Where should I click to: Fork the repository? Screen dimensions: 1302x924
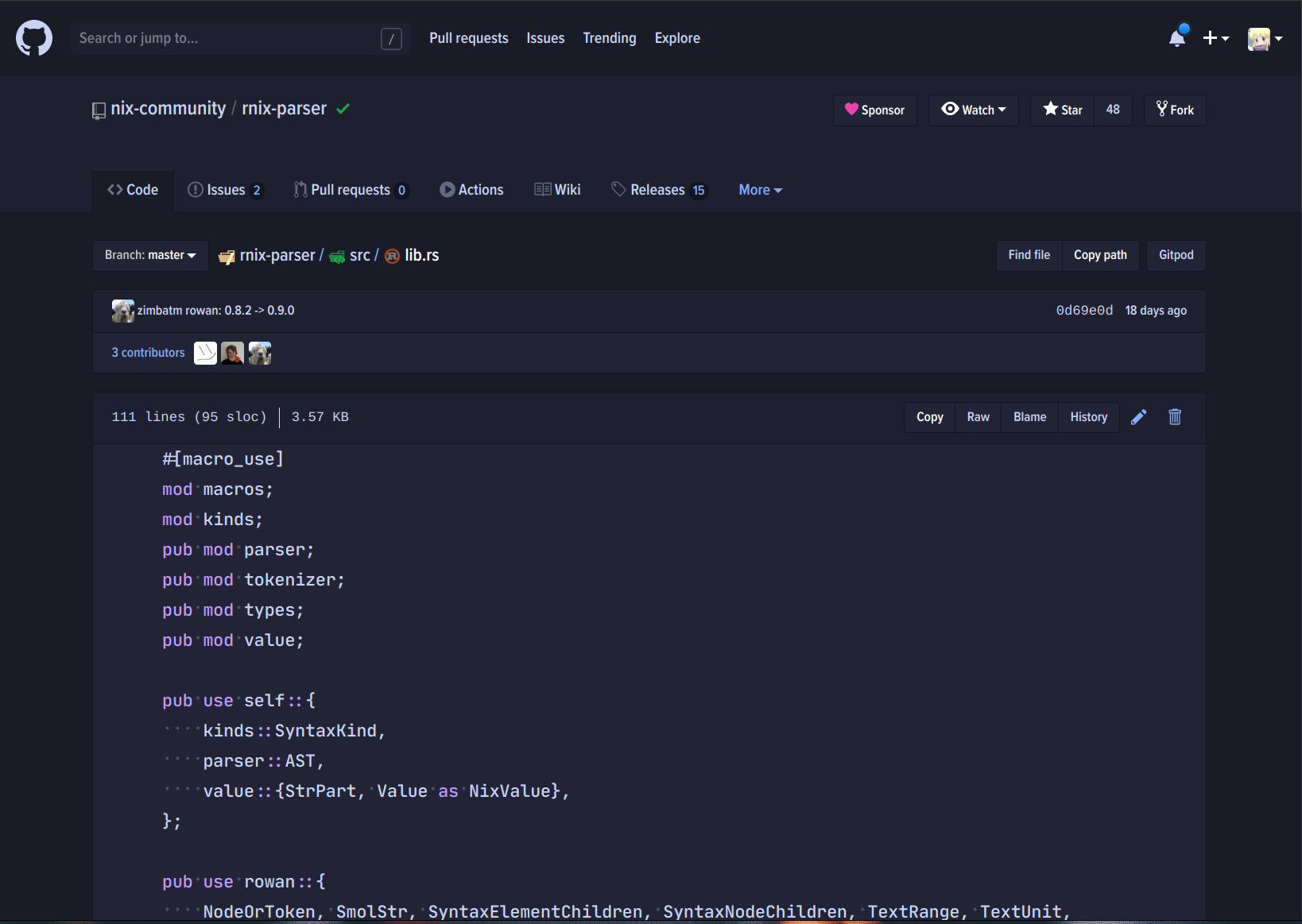1174,110
